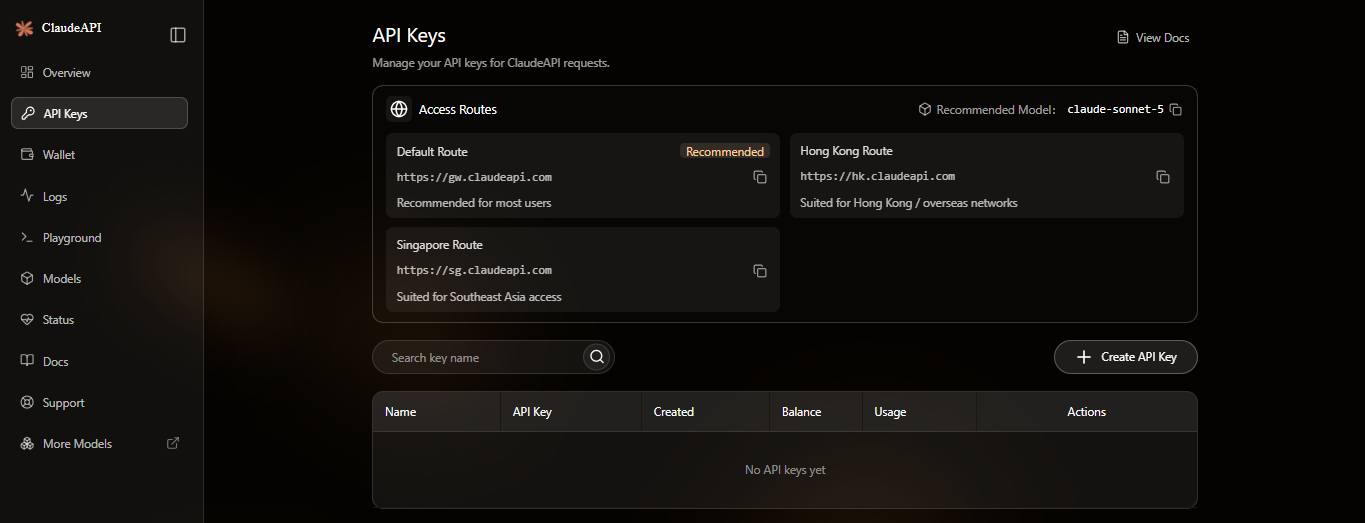Click the Docs book icon
The height and width of the screenshot is (523, 1365).
tap(27, 361)
